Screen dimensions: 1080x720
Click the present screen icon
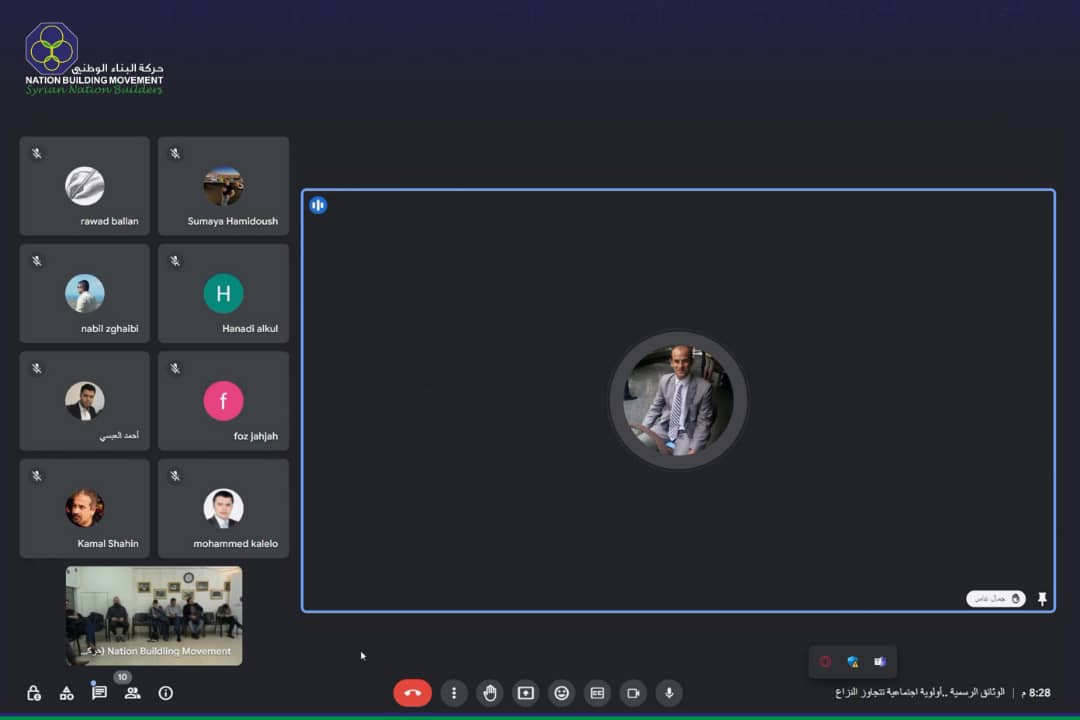point(526,693)
